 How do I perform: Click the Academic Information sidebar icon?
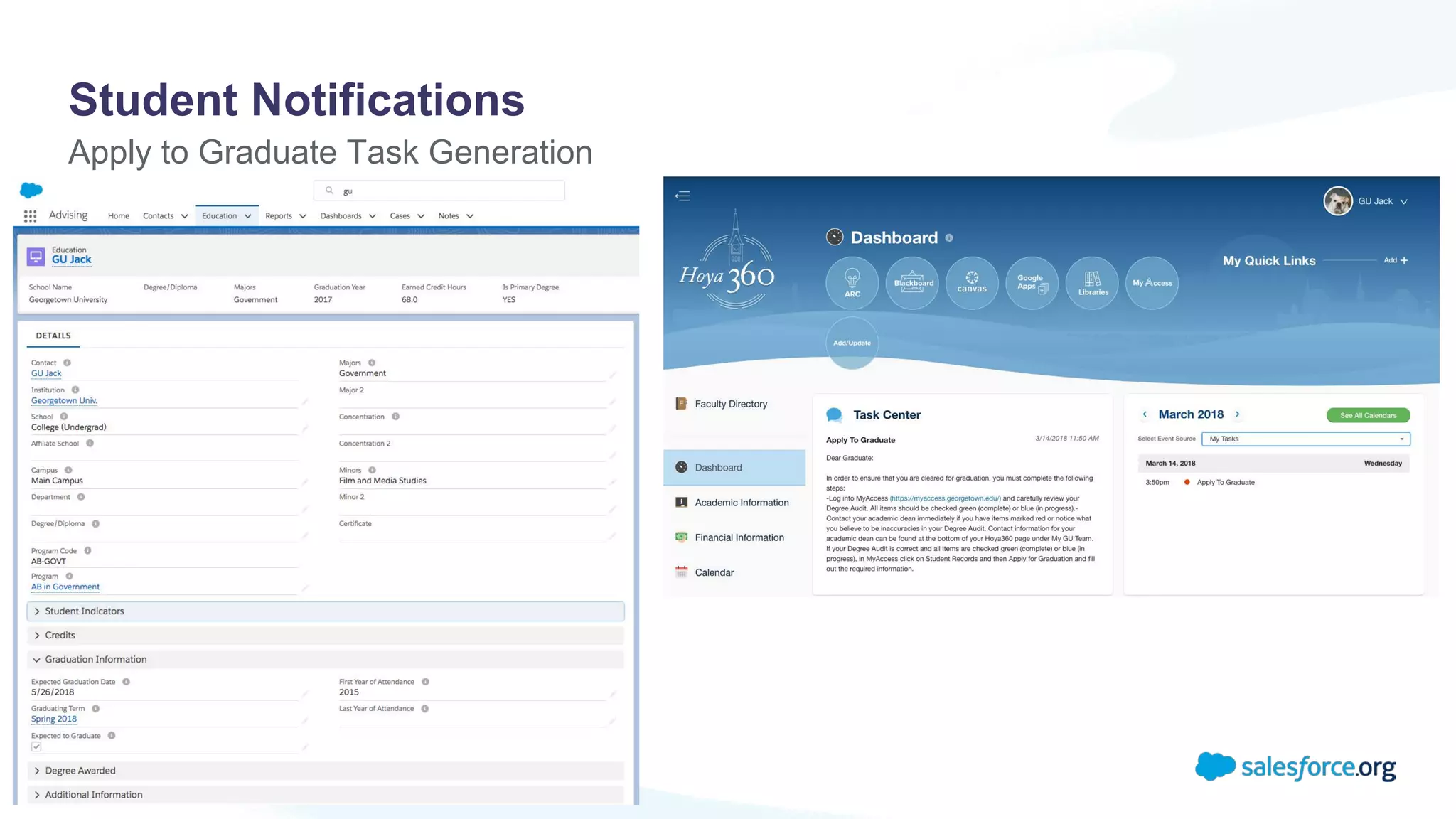point(681,503)
